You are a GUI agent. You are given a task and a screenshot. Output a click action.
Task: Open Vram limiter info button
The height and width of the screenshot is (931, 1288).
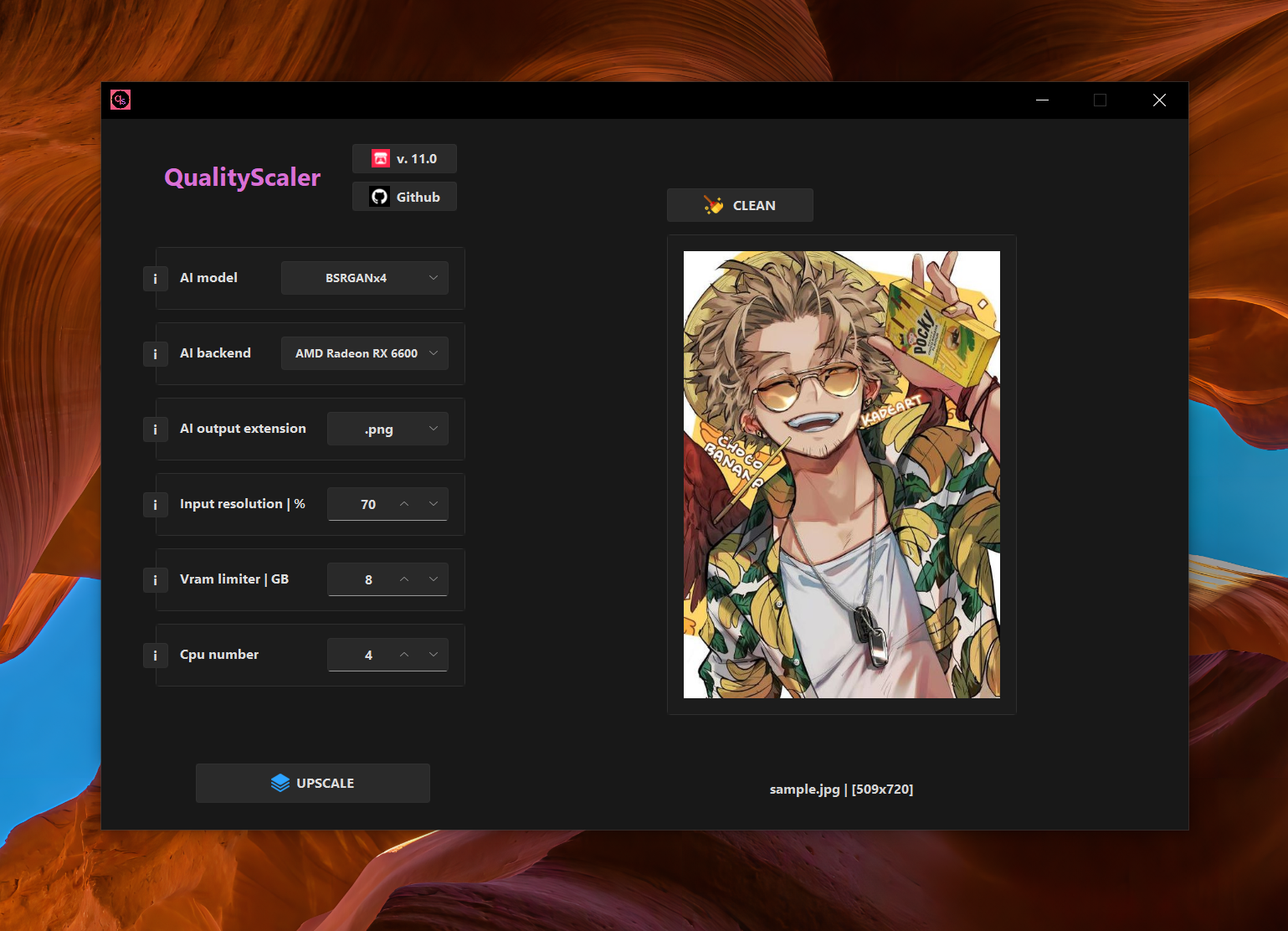(x=156, y=580)
